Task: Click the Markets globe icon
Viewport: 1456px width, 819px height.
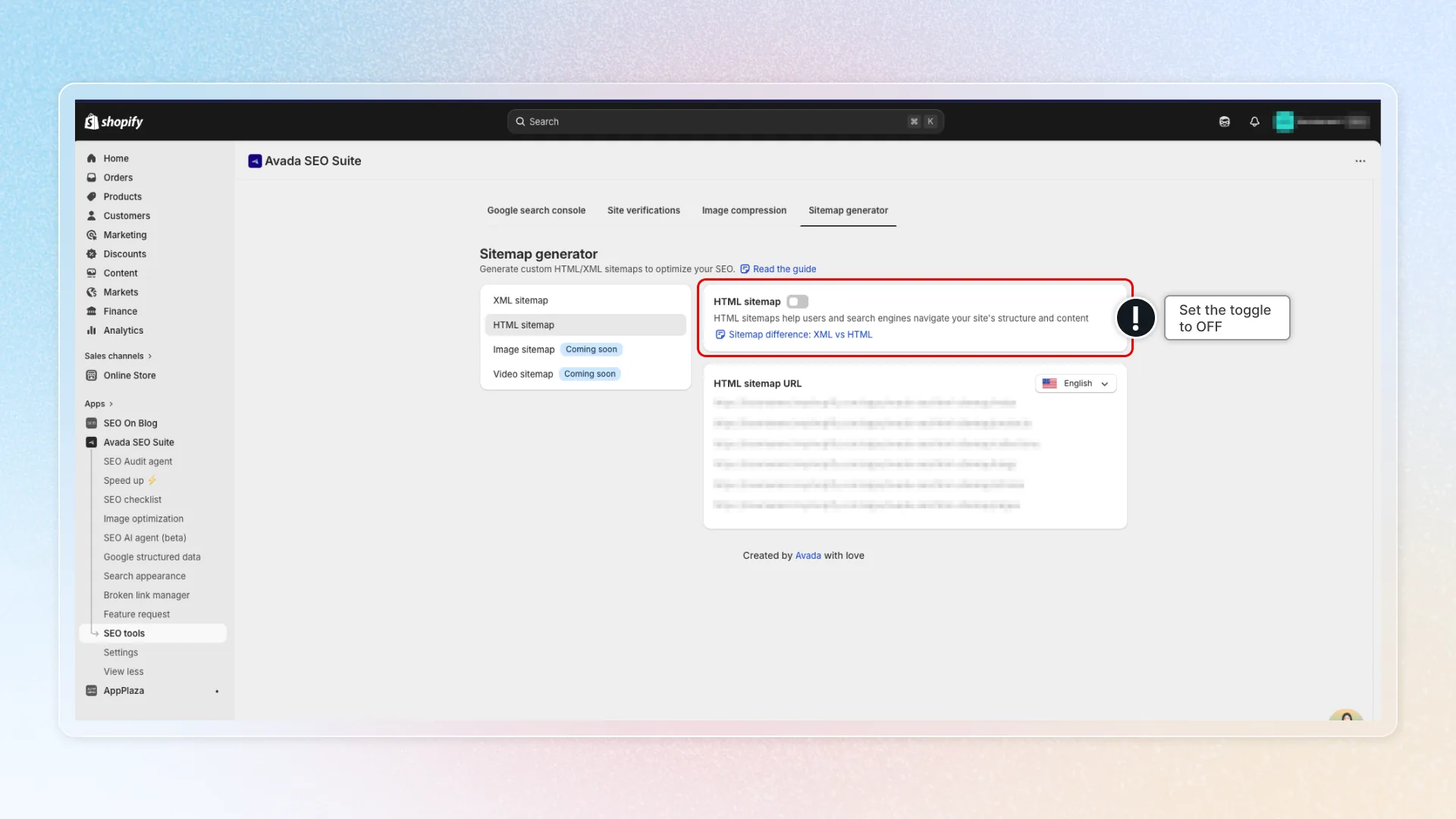Action: (x=91, y=292)
